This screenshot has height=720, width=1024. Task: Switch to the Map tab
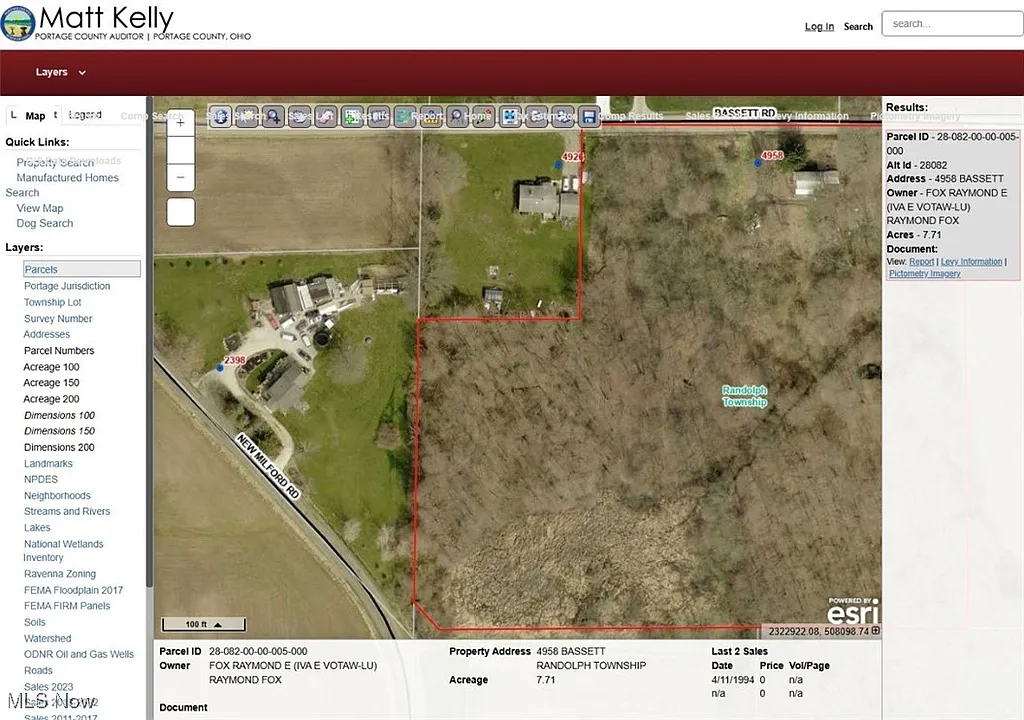[x=35, y=116]
